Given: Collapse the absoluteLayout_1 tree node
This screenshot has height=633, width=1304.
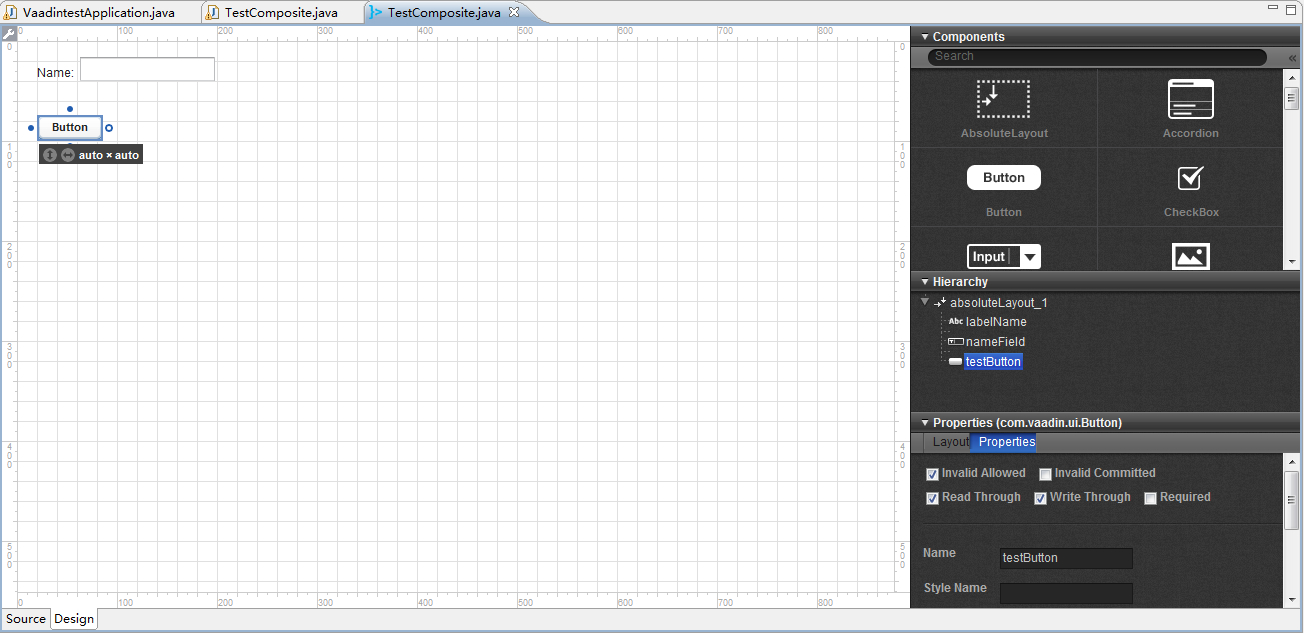Looking at the screenshot, I should [925, 302].
